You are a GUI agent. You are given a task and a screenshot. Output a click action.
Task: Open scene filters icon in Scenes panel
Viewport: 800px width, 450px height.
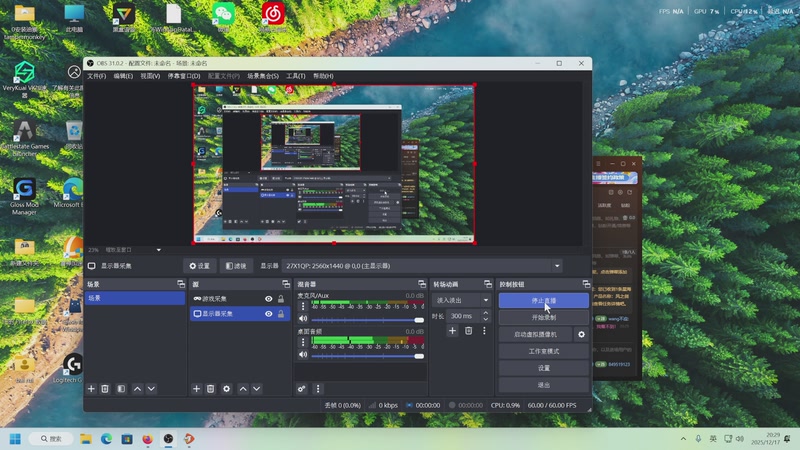pos(121,389)
